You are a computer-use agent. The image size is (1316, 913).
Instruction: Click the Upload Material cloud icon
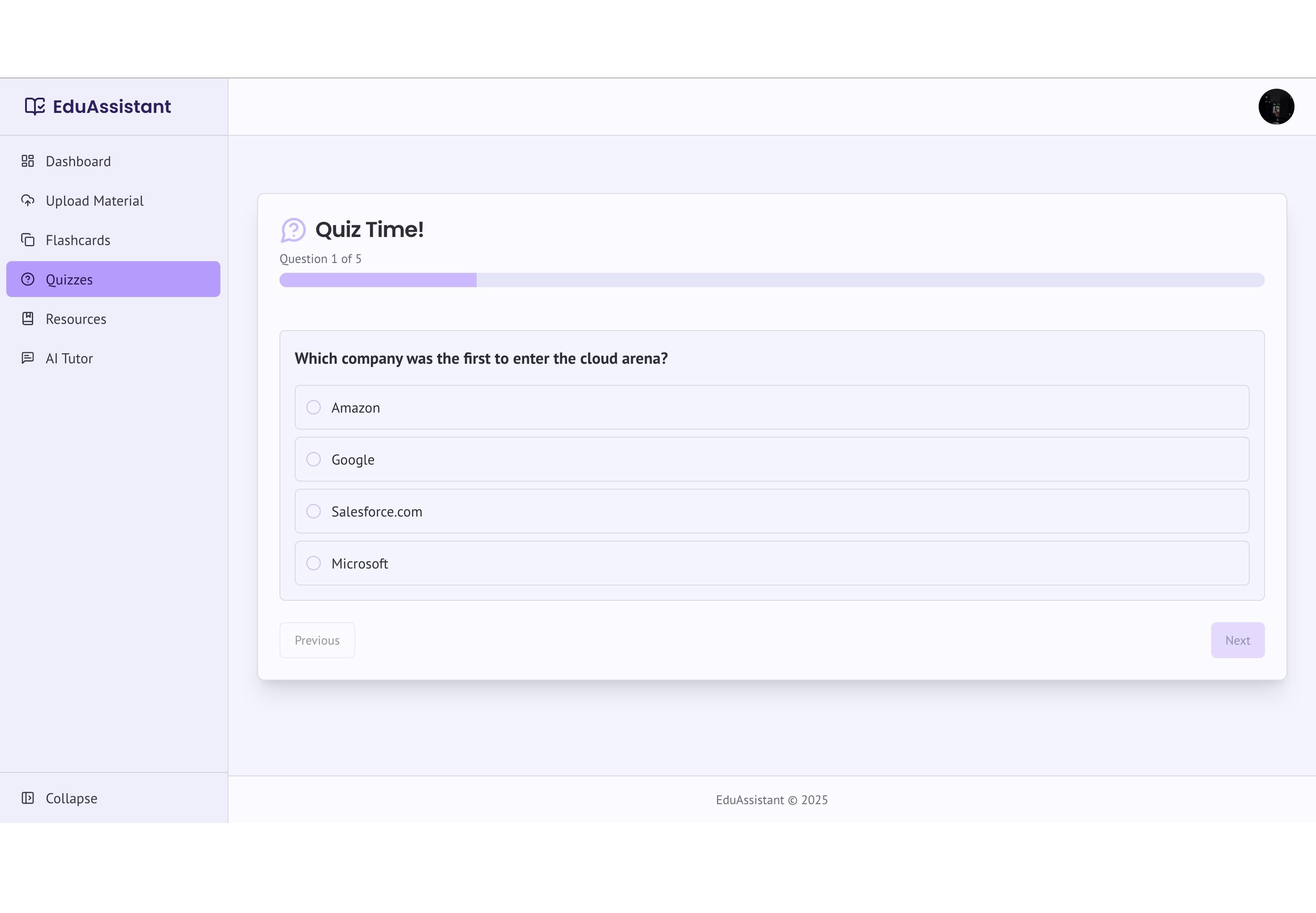28,201
